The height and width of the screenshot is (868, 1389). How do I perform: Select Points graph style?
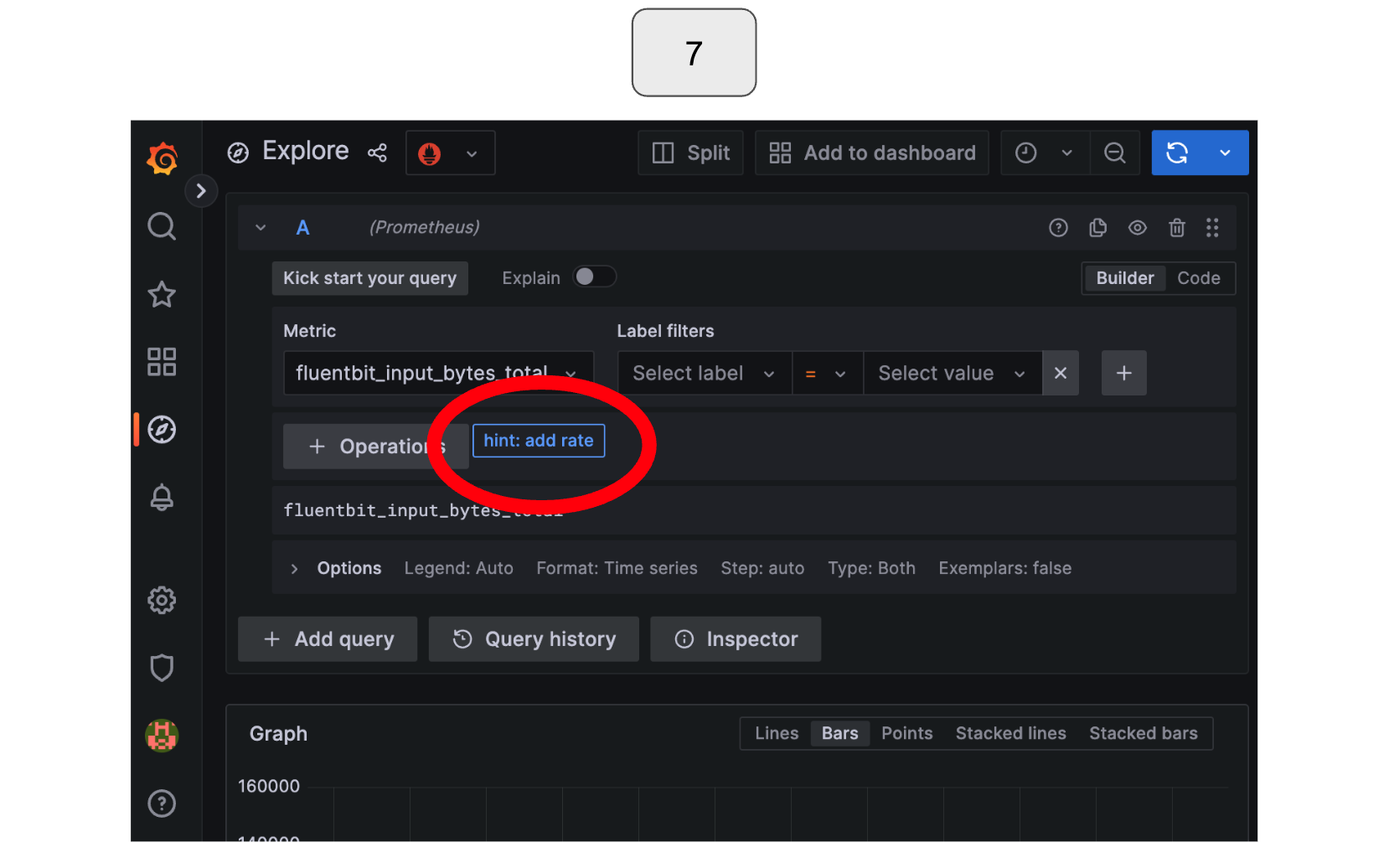pos(906,733)
